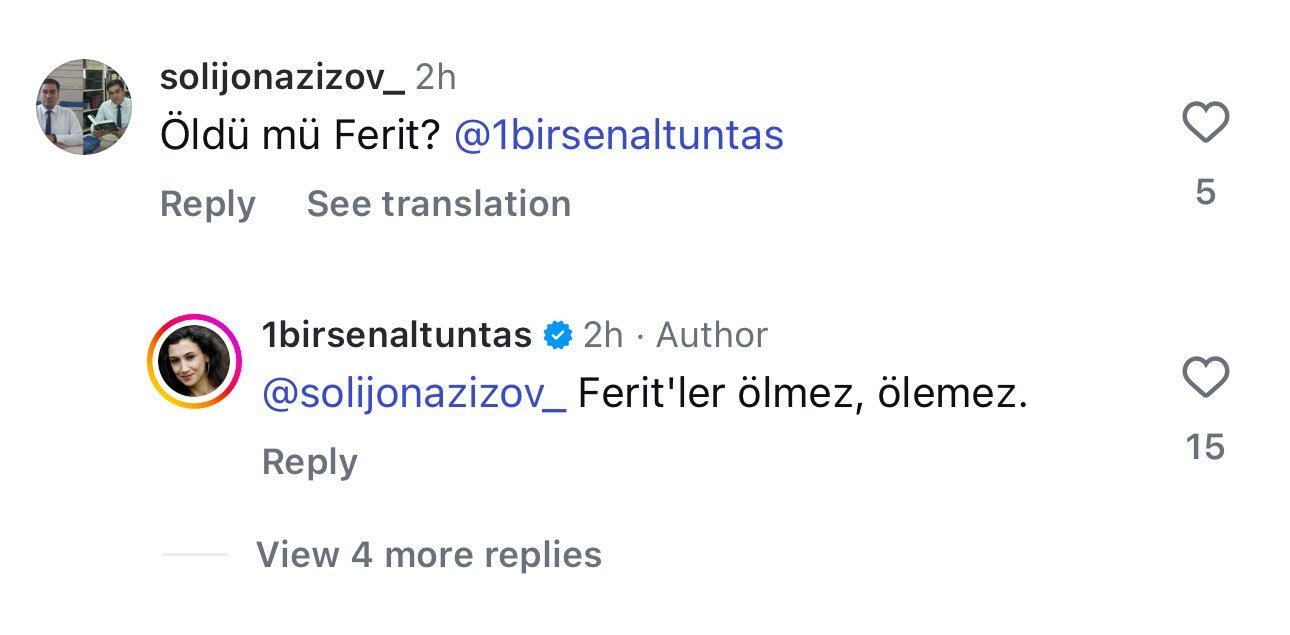
Task: Click the "Author" label on the reply
Action: pos(712,335)
